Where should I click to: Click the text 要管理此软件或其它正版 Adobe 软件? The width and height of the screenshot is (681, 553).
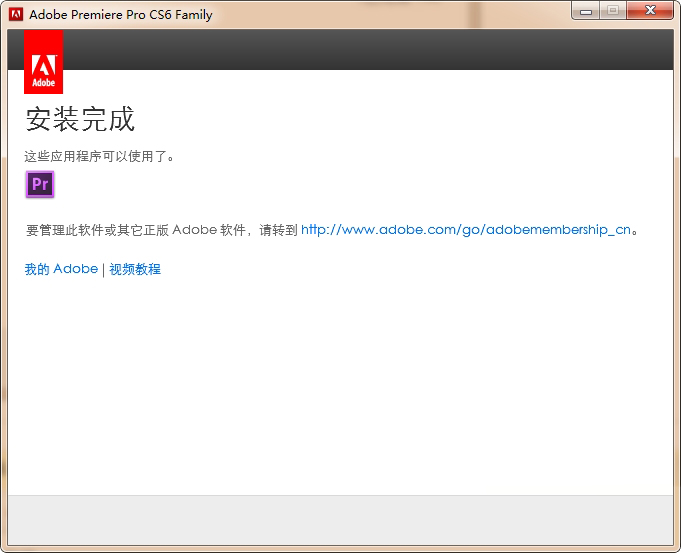(x=136, y=230)
